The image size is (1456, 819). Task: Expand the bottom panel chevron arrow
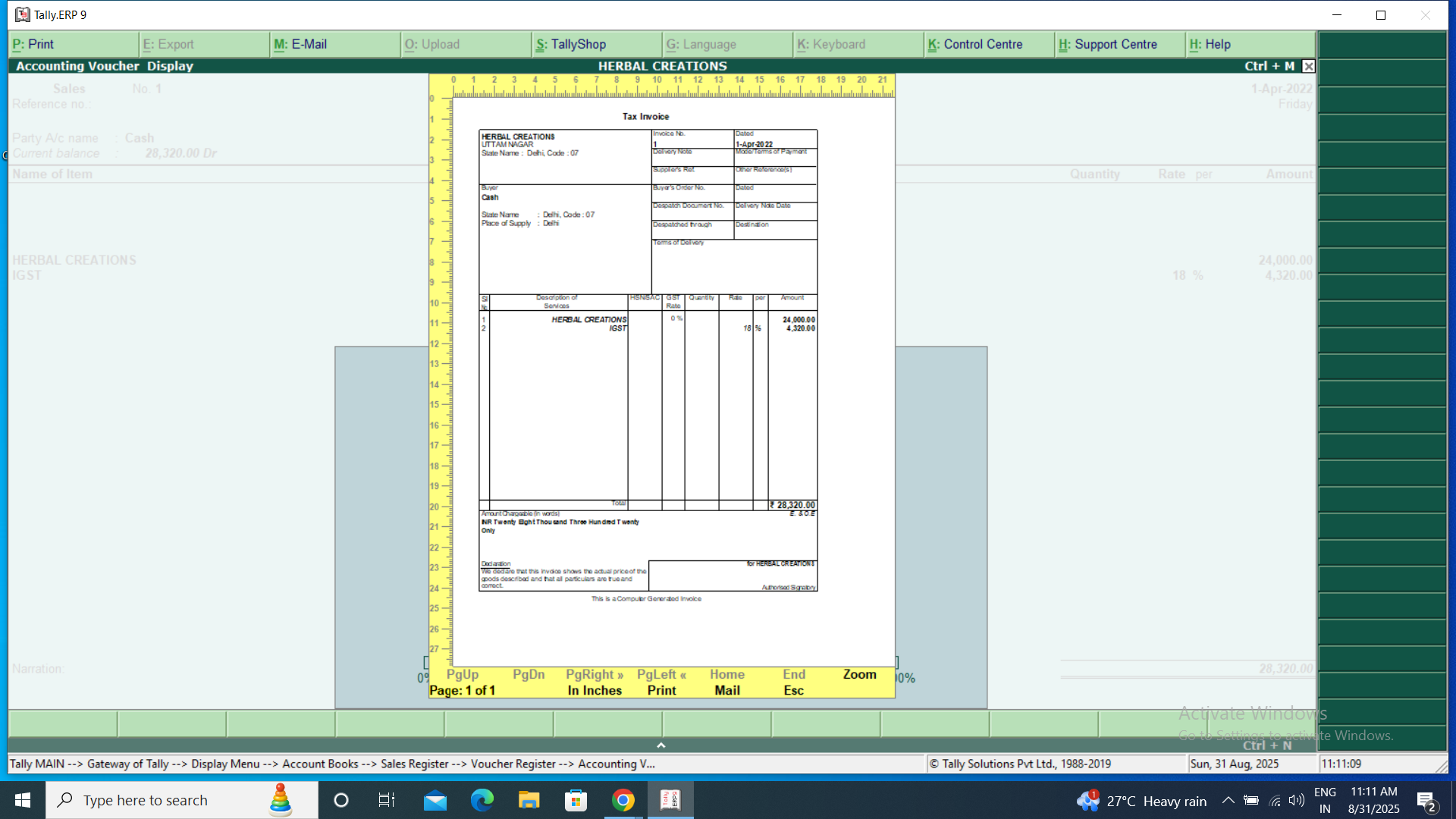pos(661,745)
